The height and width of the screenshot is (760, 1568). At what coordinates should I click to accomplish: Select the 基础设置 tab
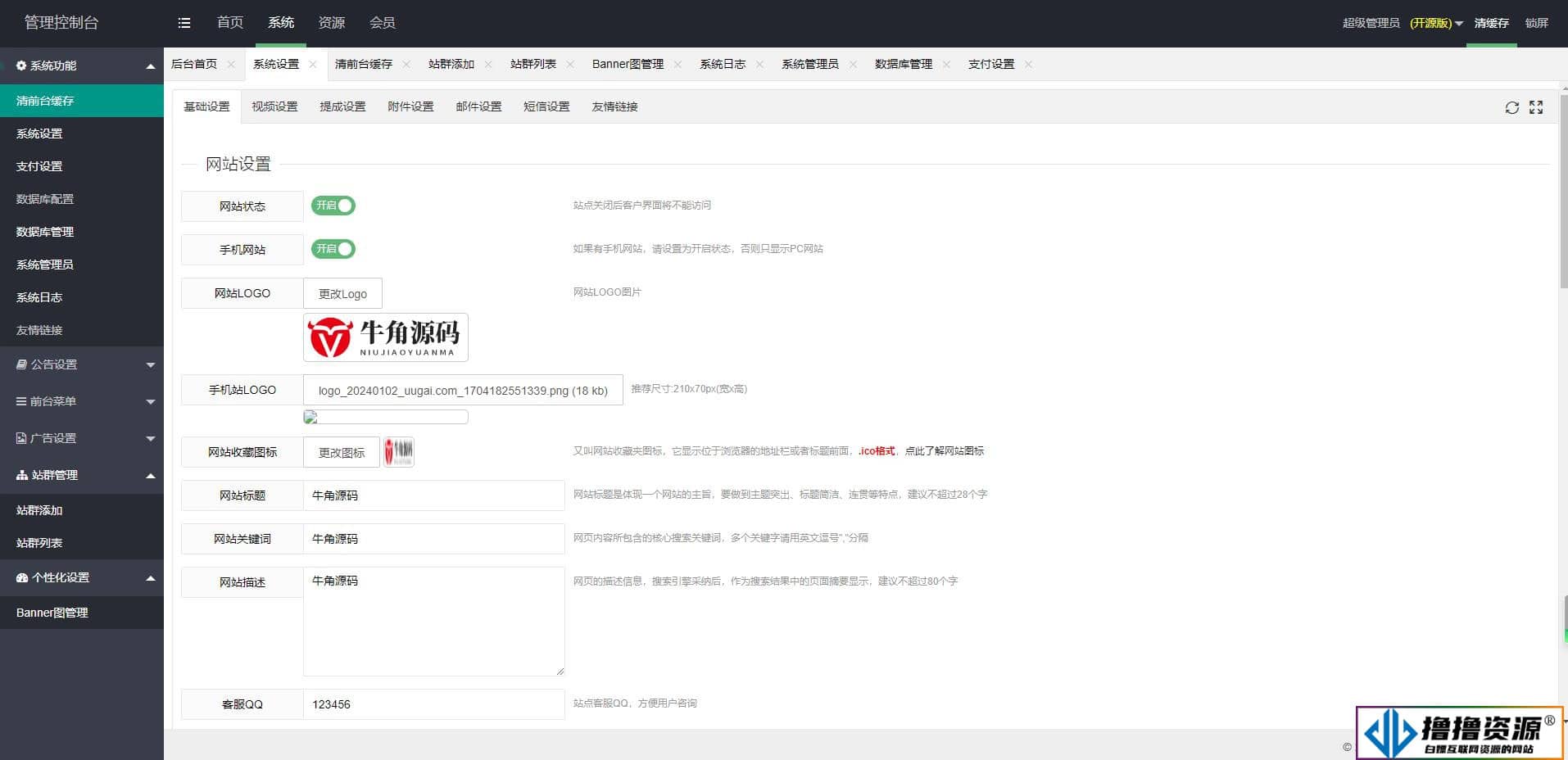click(x=206, y=107)
